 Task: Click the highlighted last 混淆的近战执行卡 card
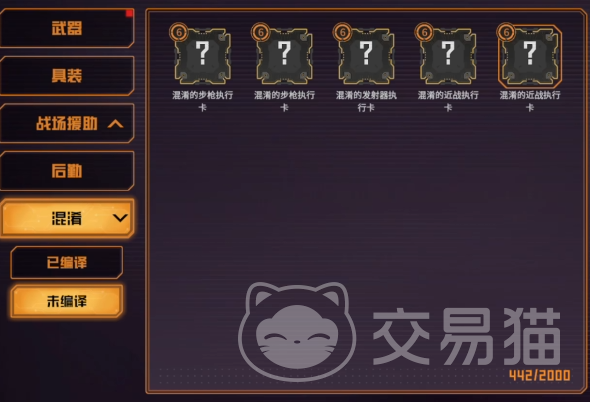coord(530,56)
